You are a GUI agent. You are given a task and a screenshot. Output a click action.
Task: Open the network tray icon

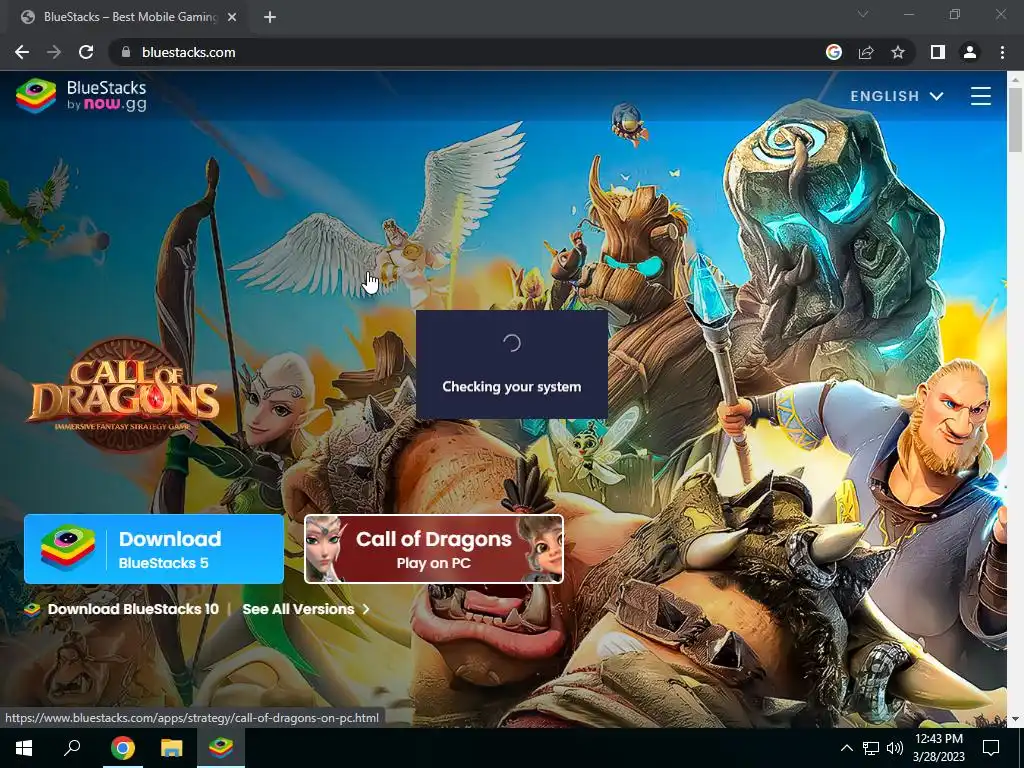point(871,748)
